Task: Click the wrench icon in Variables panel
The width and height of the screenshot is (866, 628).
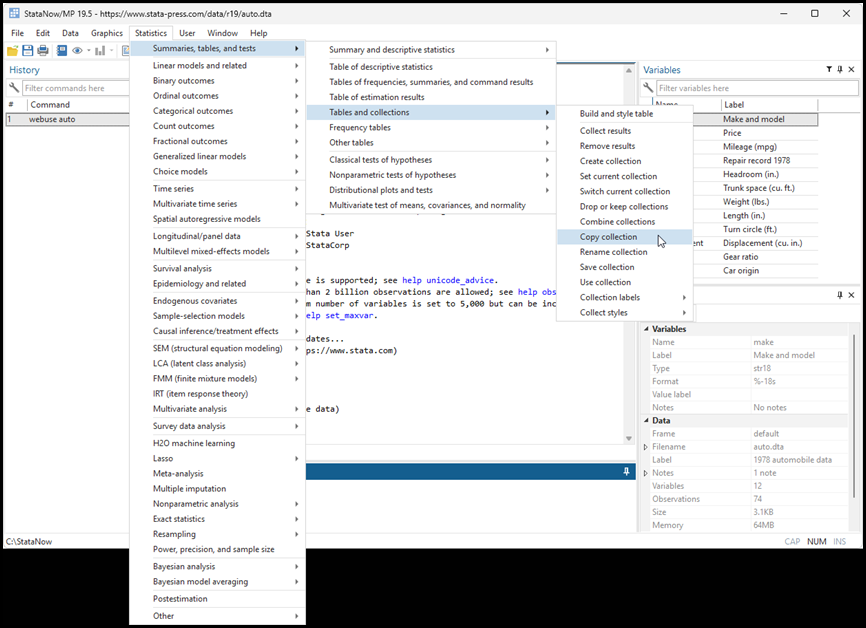Action: tap(648, 88)
